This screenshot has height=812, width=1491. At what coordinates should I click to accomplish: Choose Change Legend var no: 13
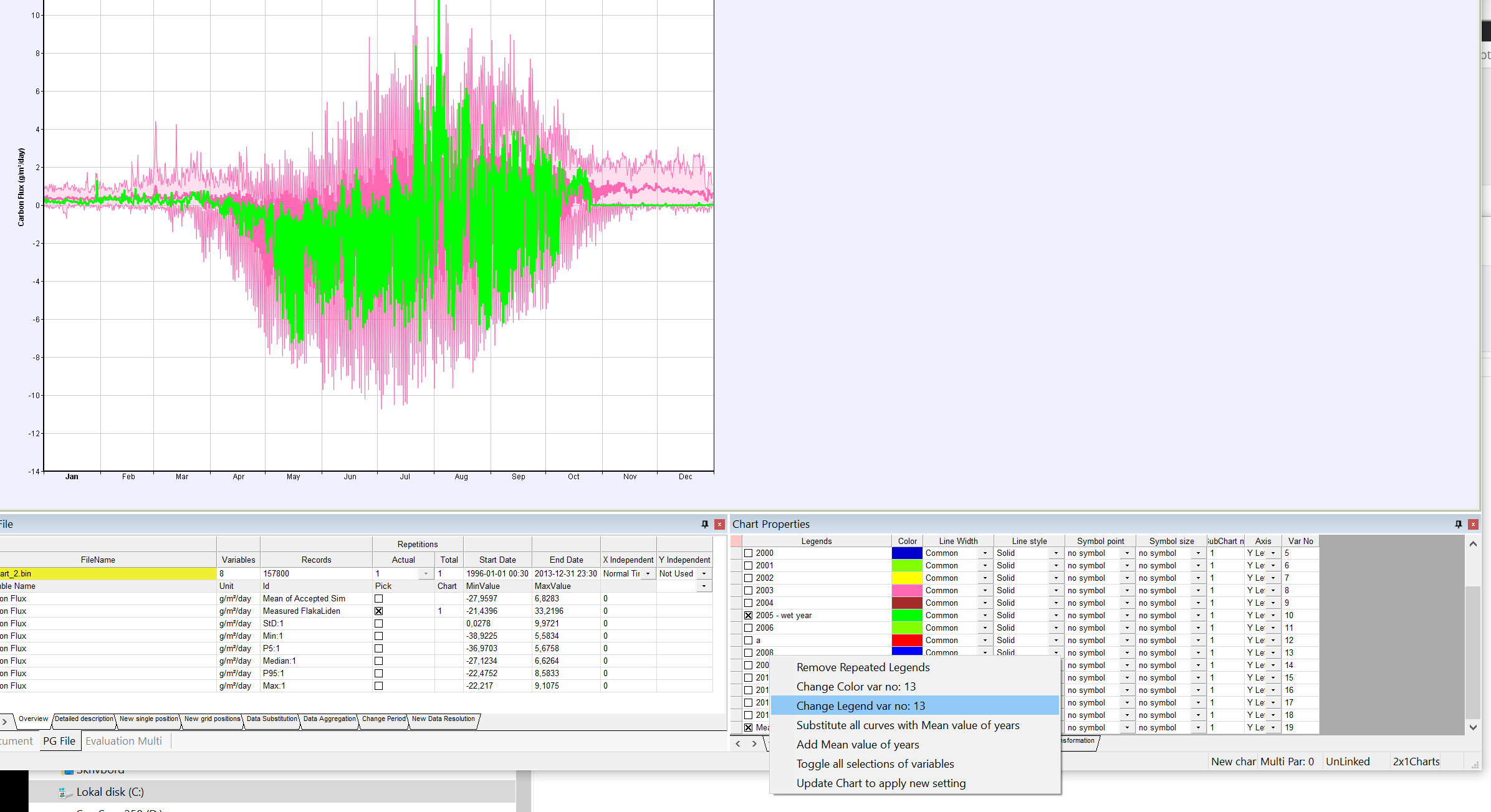click(x=916, y=706)
